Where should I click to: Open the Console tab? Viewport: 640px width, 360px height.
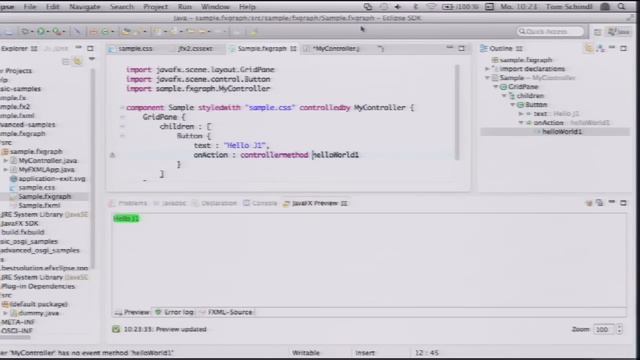tap(260, 203)
